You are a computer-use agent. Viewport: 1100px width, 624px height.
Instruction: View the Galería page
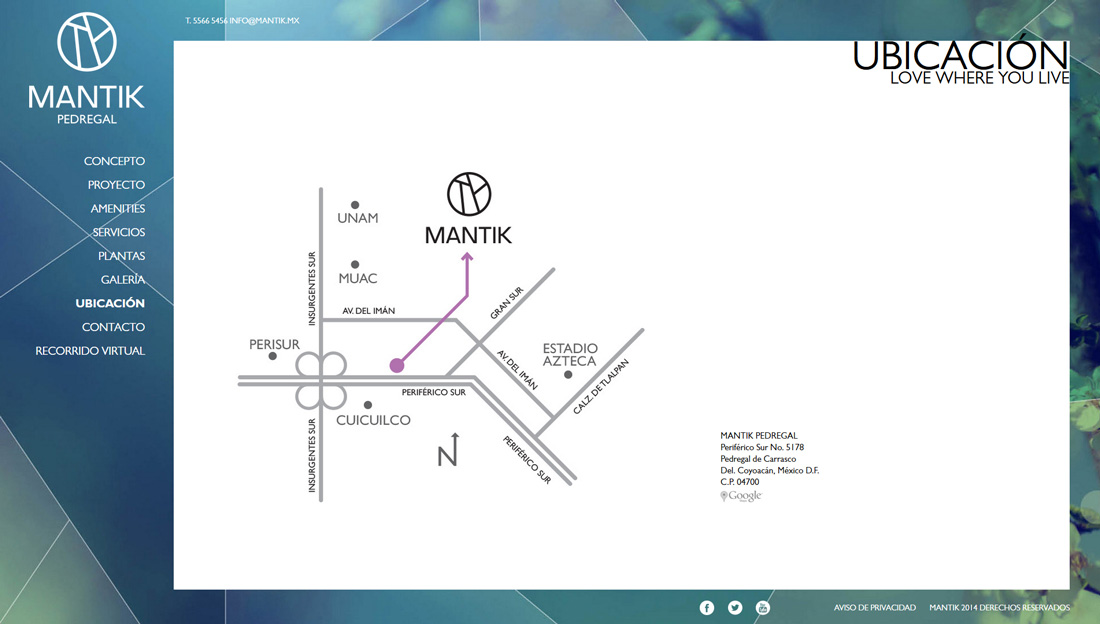[x=123, y=279]
